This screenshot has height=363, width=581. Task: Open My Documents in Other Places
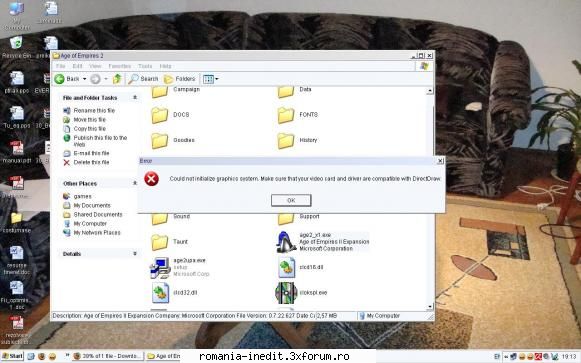click(x=92, y=205)
